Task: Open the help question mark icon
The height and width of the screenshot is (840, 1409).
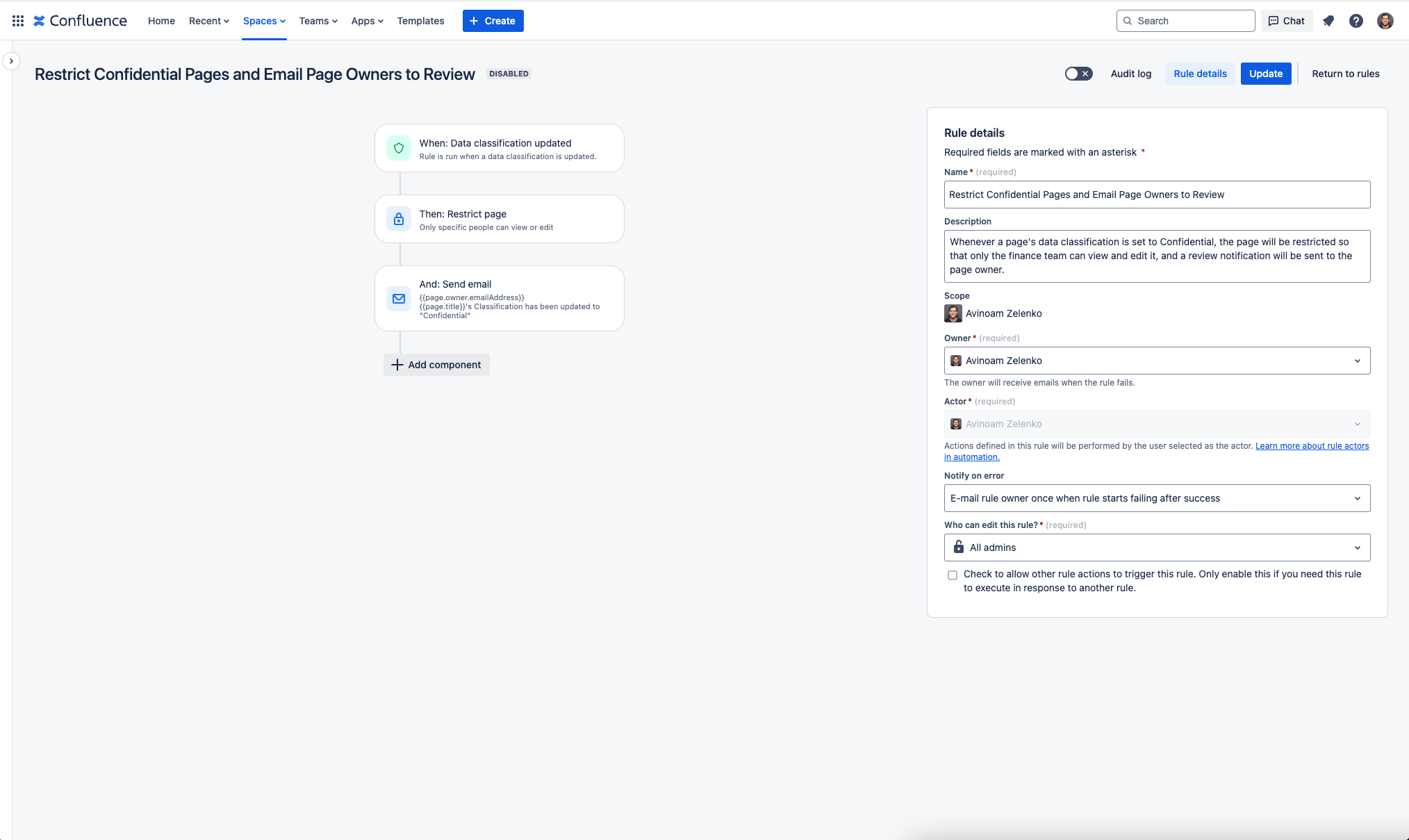Action: (x=1356, y=21)
